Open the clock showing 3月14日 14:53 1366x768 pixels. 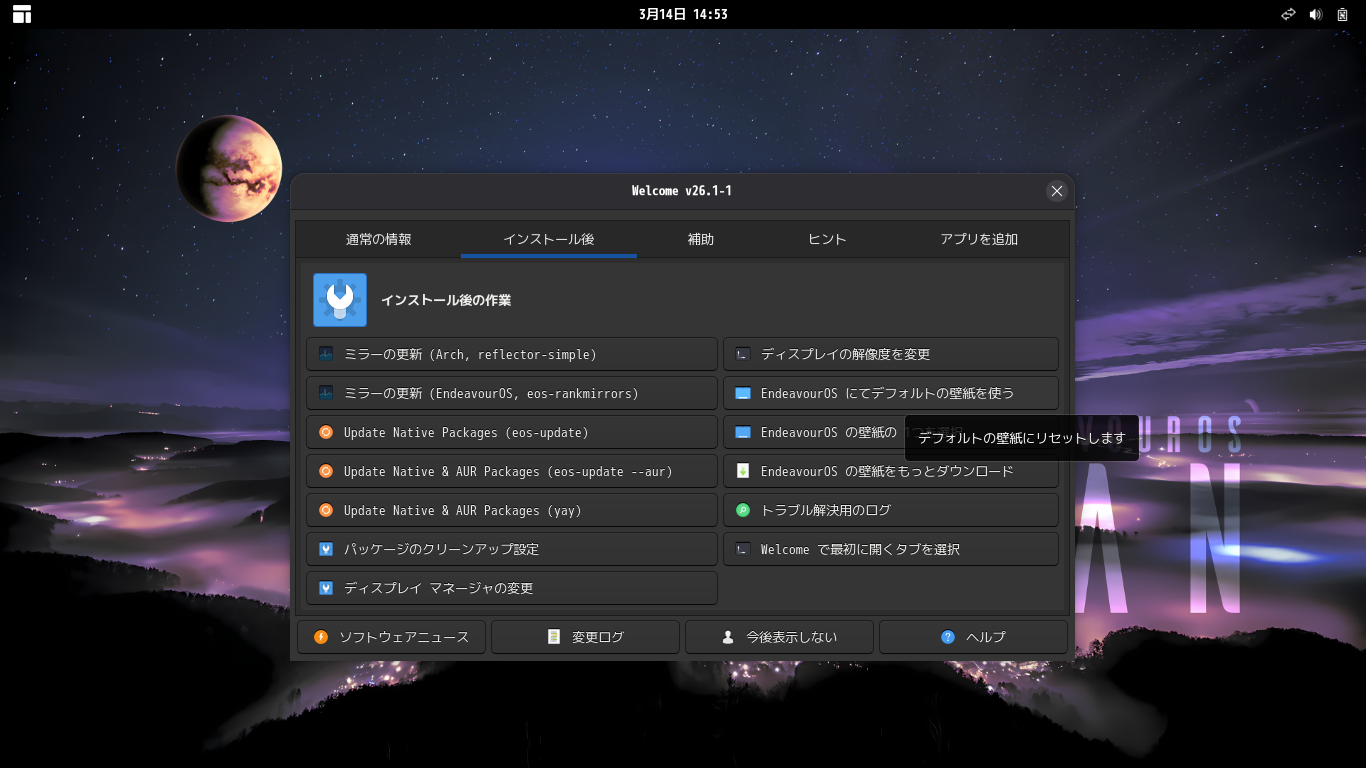(683, 14)
